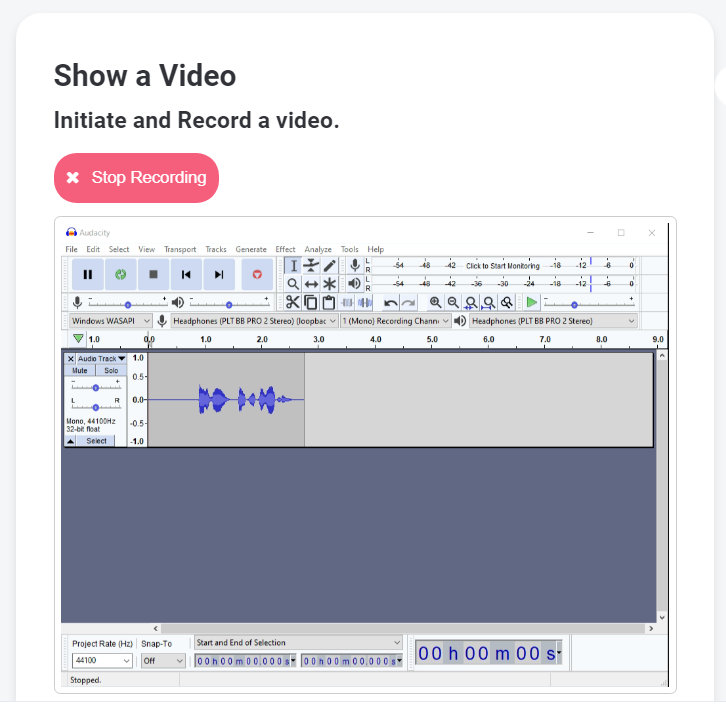Close the Audio Track with its X button

[70, 358]
